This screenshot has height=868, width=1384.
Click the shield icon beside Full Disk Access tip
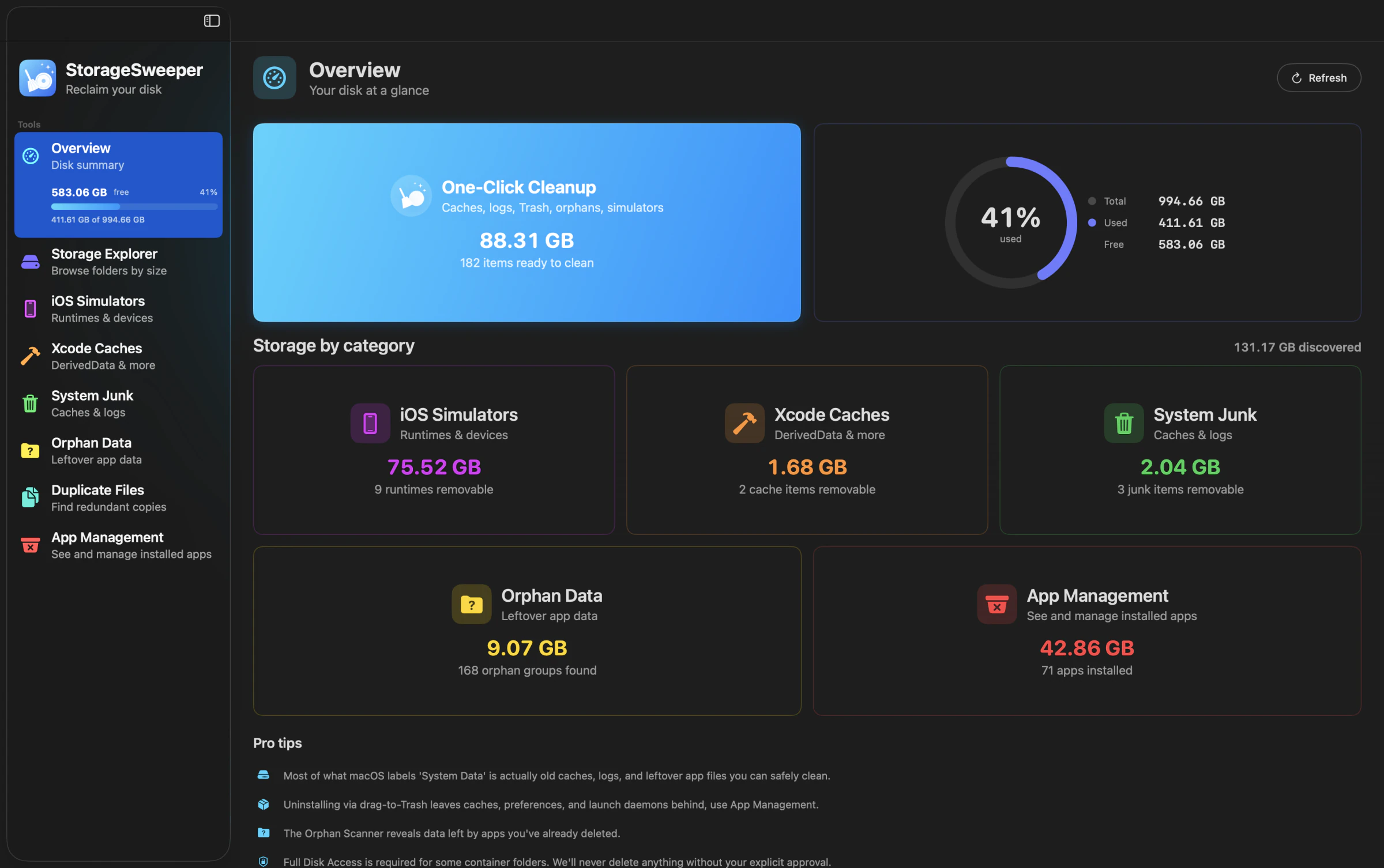[264, 862]
